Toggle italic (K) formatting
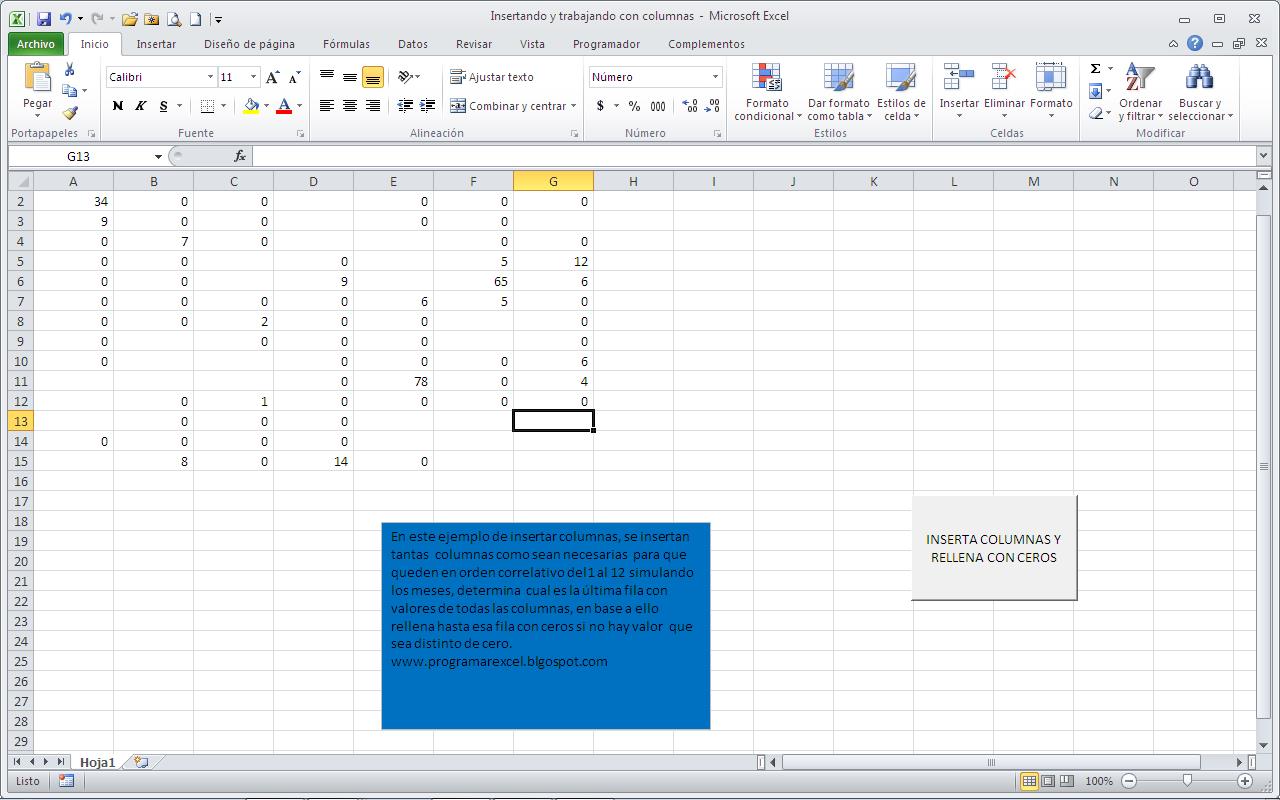Viewport: 1280px width, 800px height. [141, 106]
